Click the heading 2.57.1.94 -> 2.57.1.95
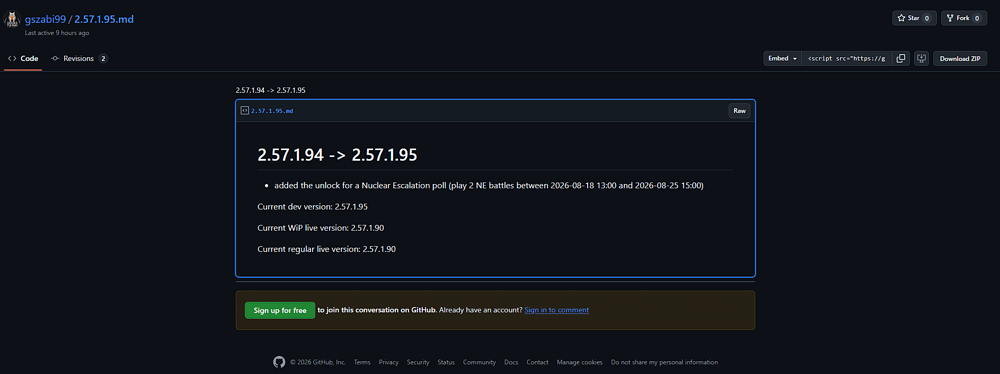 337,155
